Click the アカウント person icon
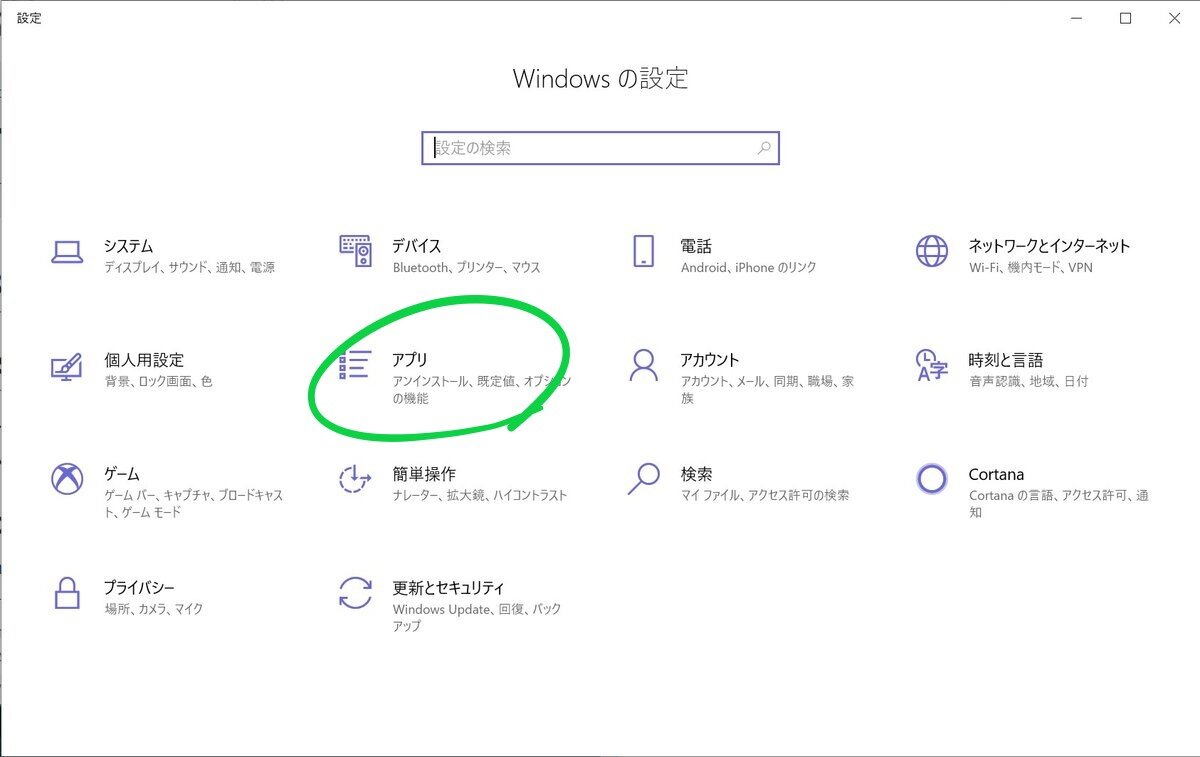This screenshot has width=1200, height=757. click(x=643, y=366)
